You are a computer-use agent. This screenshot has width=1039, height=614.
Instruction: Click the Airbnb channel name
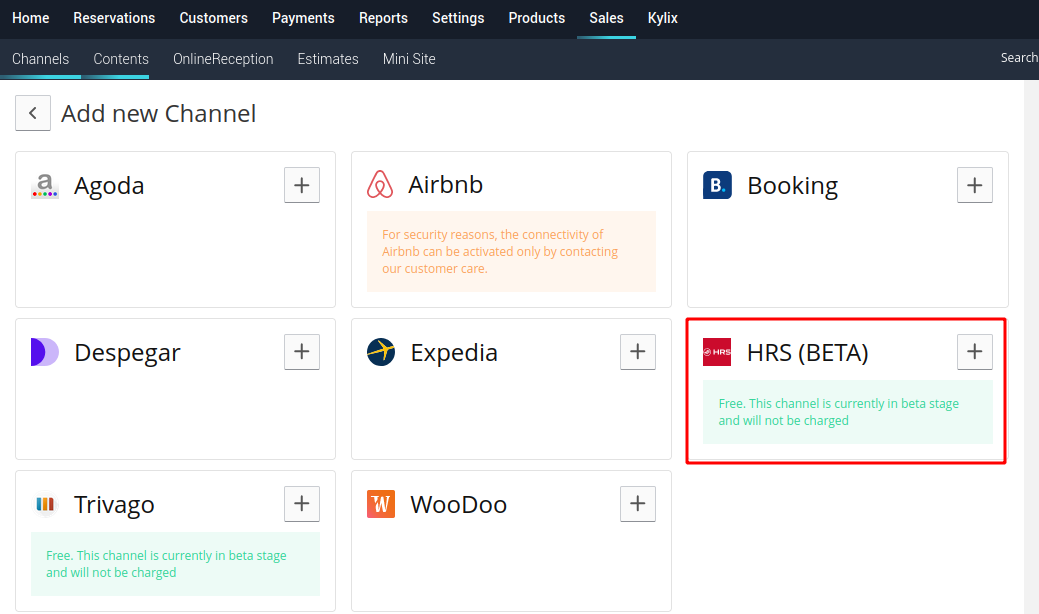445,185
